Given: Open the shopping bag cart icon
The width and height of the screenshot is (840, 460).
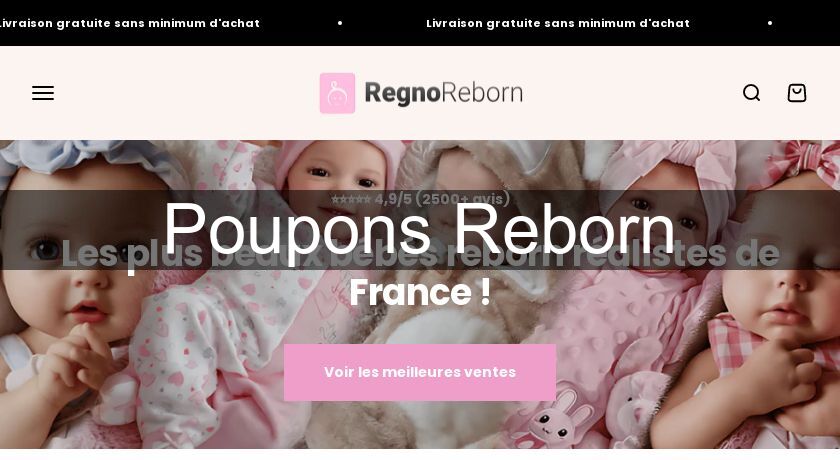Looking at the screenshot, I should [x=797, y=93].
